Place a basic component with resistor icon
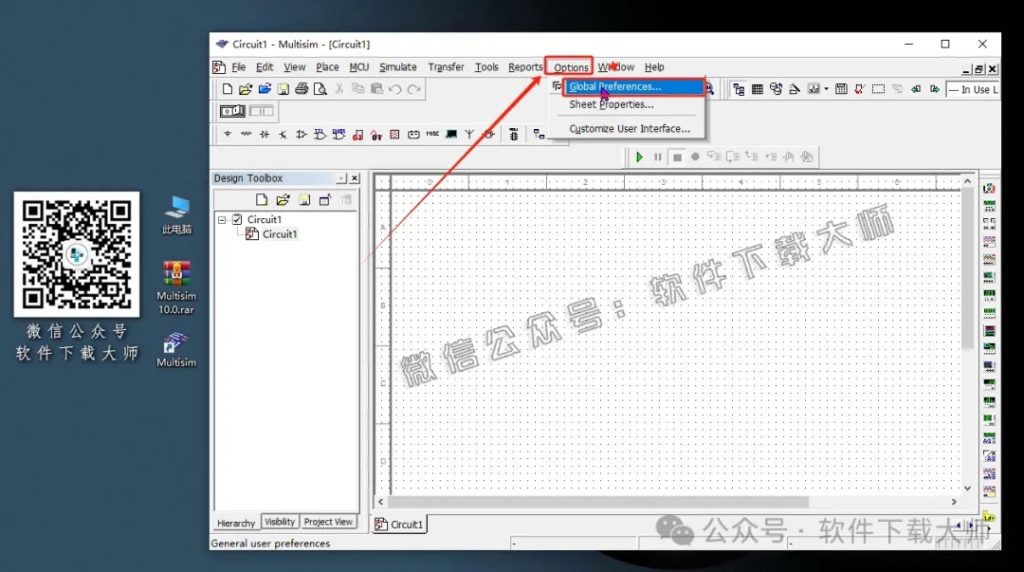This screenshot has height=572, width=1024. (246, 135)
